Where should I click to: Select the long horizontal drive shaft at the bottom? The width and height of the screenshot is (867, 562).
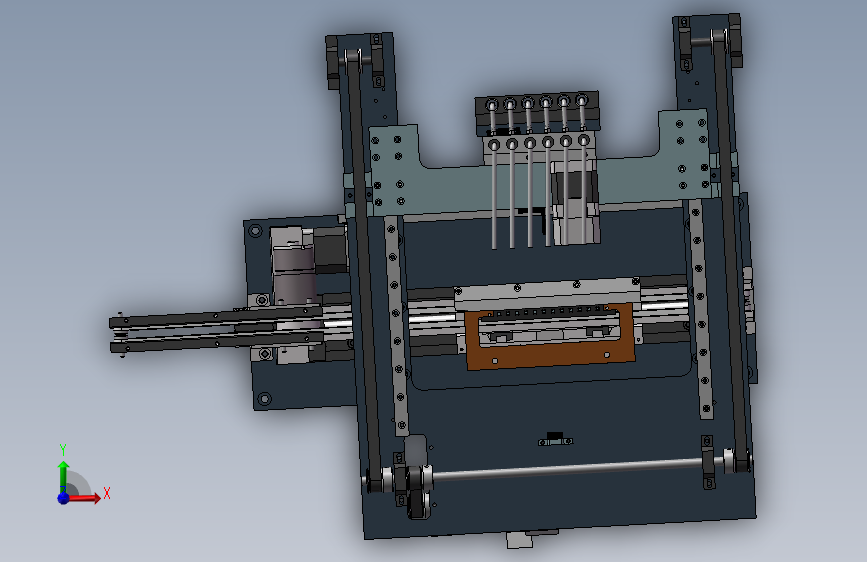tap(570, 469)
